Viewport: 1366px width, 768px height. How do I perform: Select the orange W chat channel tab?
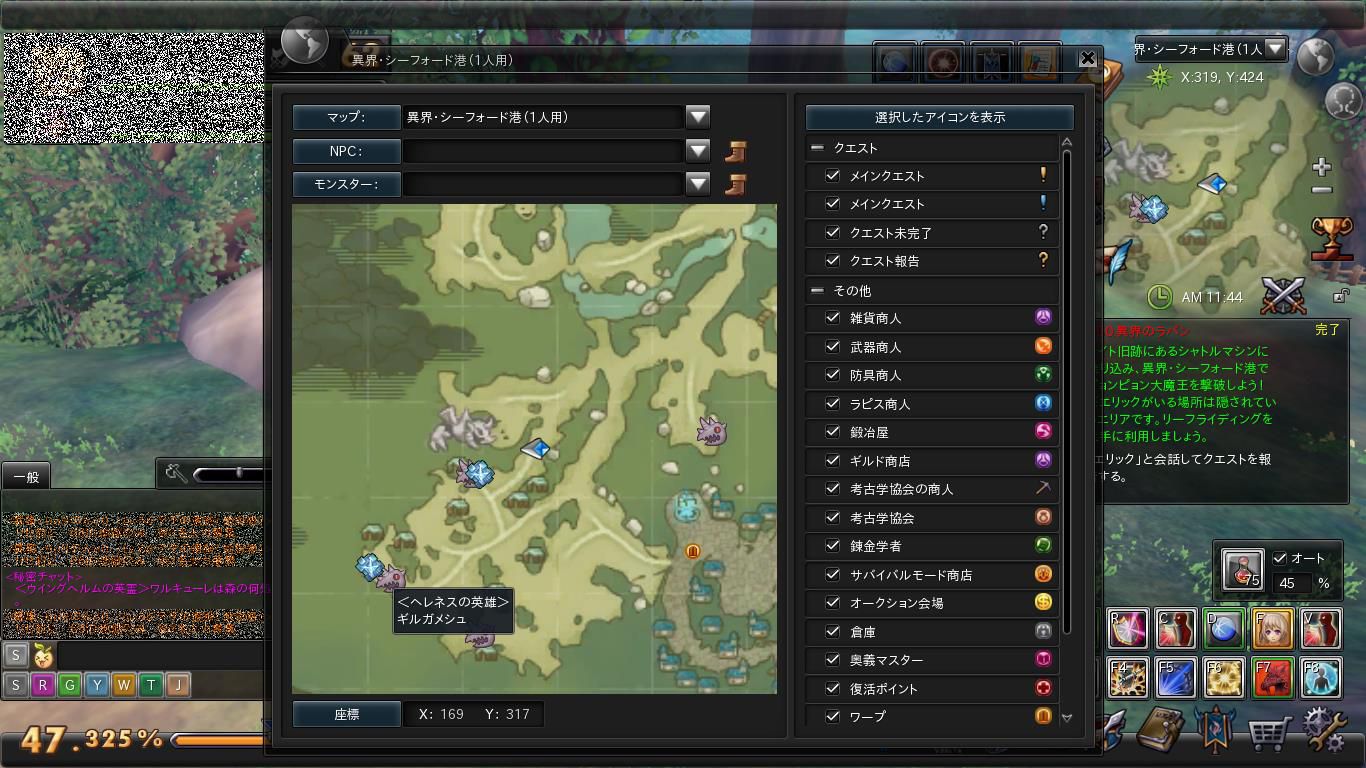coord(123,685)
